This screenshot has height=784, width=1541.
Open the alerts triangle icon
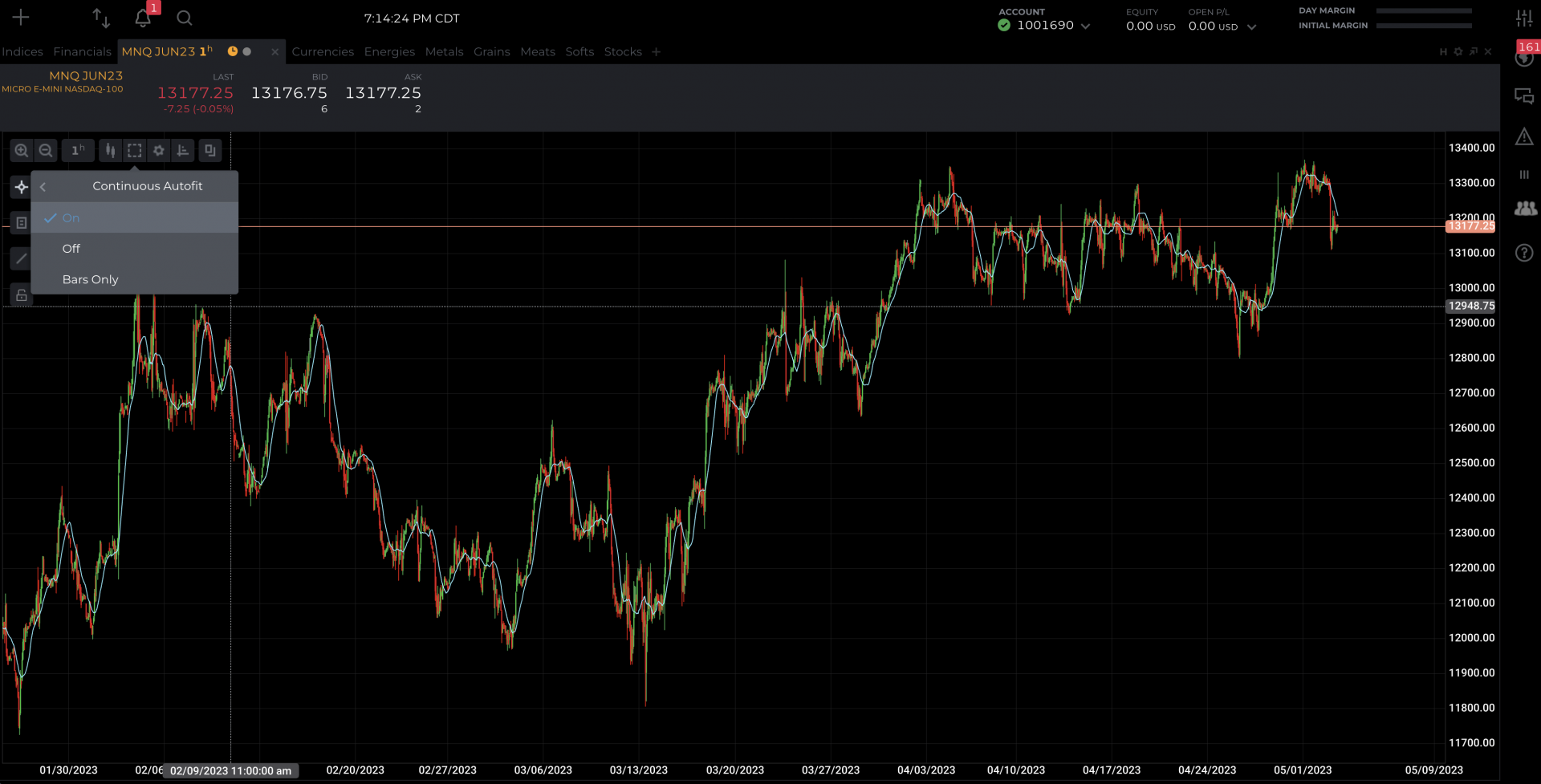pos(1524,136)
